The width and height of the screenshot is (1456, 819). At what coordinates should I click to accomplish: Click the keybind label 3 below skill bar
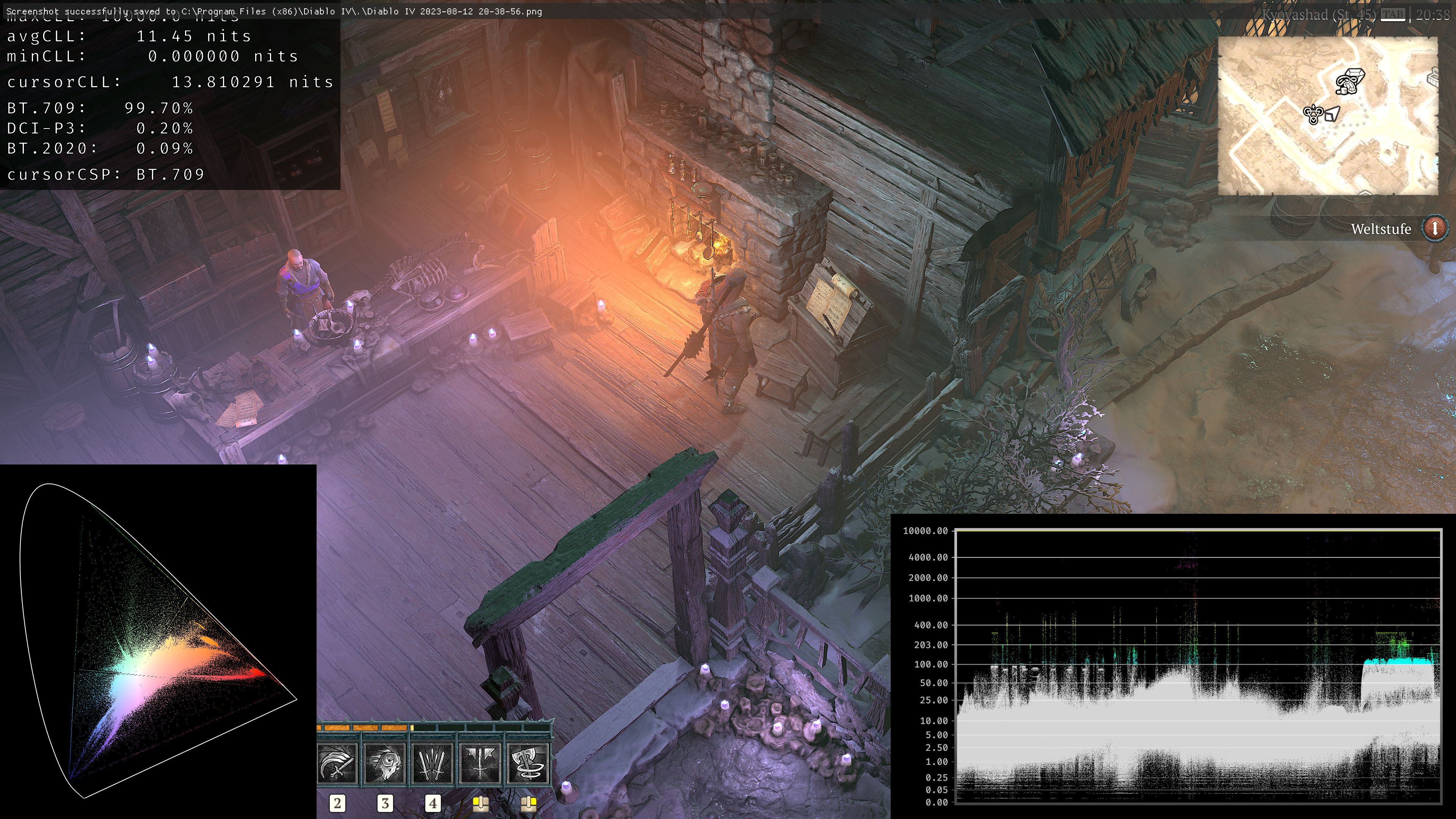coord(385,803)
